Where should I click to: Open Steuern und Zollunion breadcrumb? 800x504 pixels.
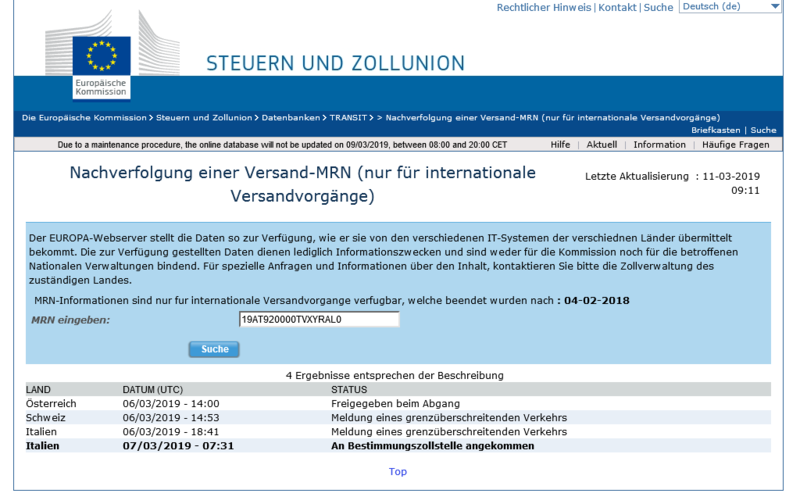point(204,118)
